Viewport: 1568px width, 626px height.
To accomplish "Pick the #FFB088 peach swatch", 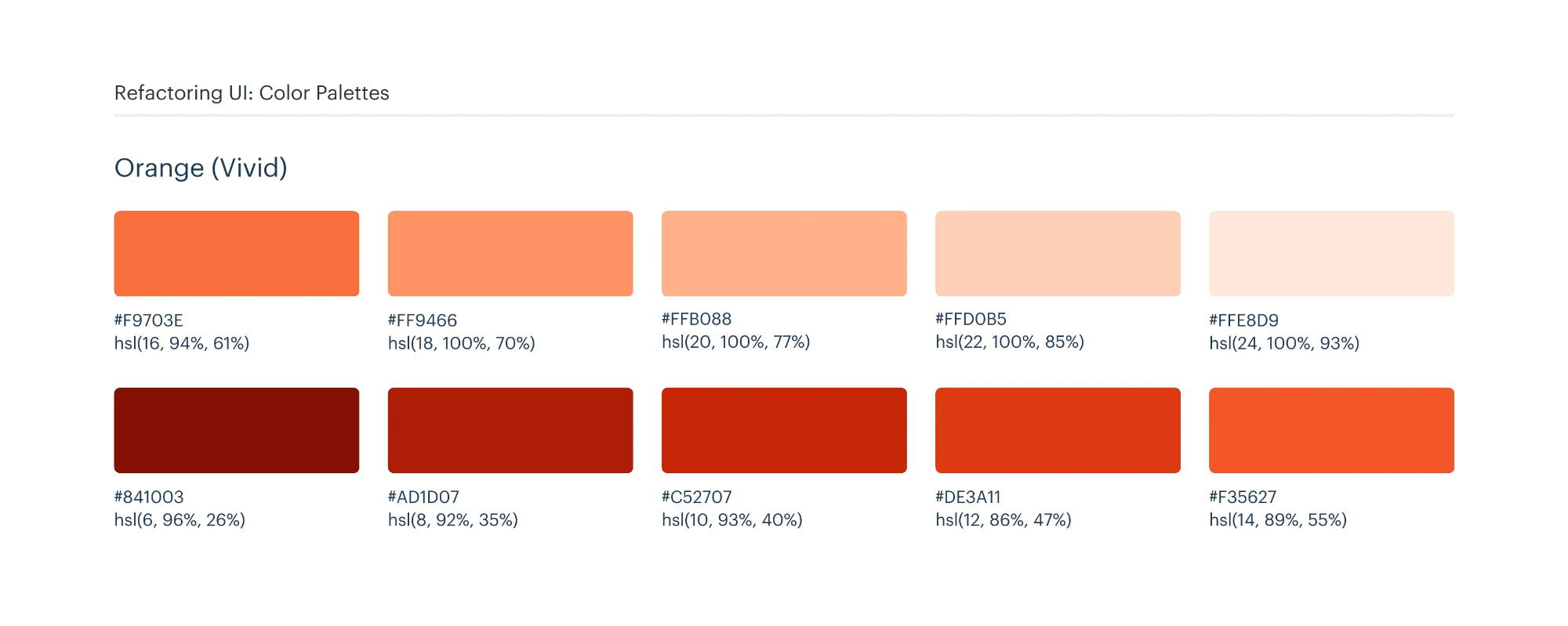I will [784, 253].
